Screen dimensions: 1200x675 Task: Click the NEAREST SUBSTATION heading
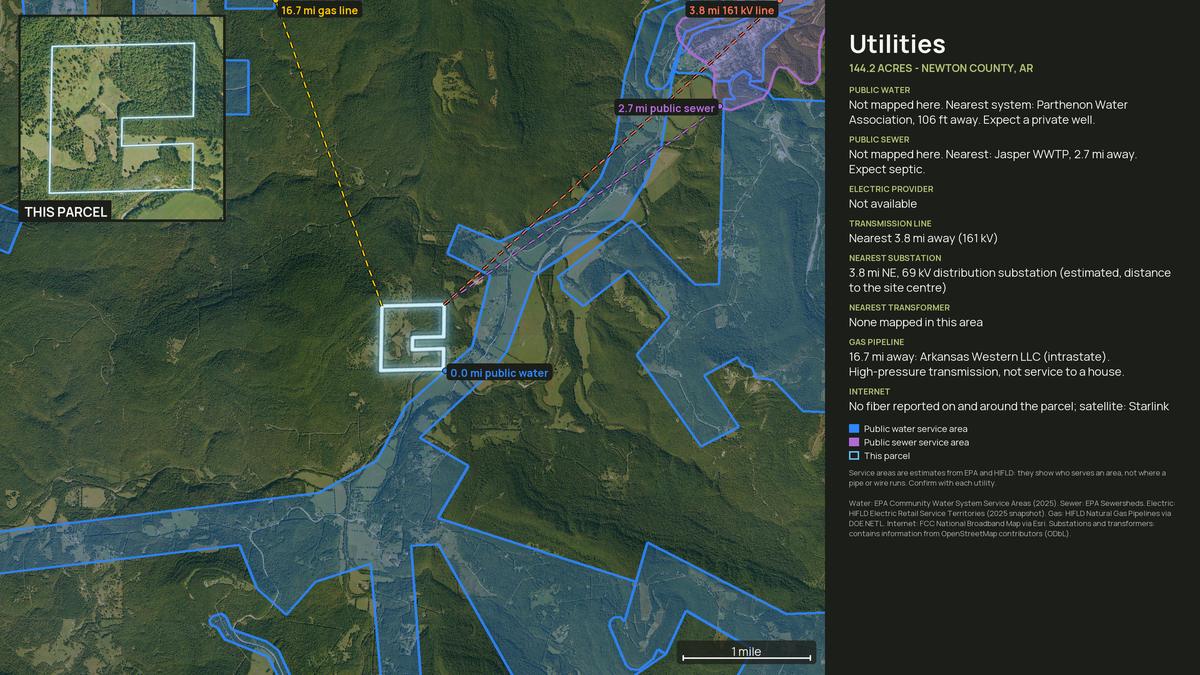click(895, 258)
